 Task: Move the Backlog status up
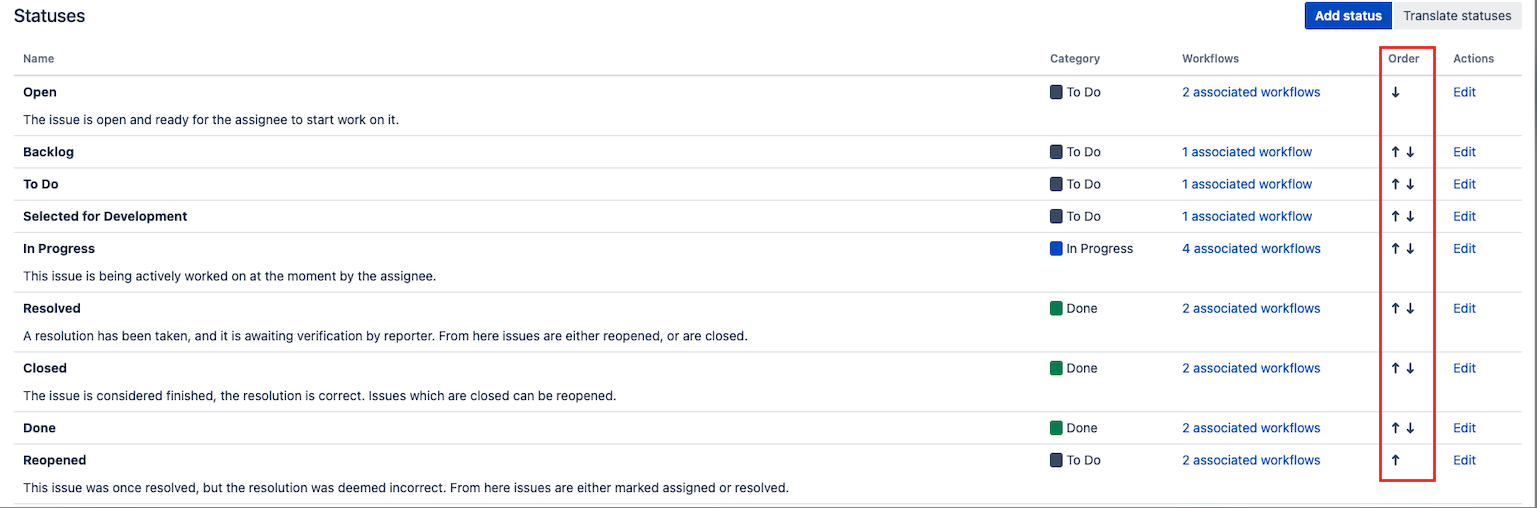point(1395,153)
